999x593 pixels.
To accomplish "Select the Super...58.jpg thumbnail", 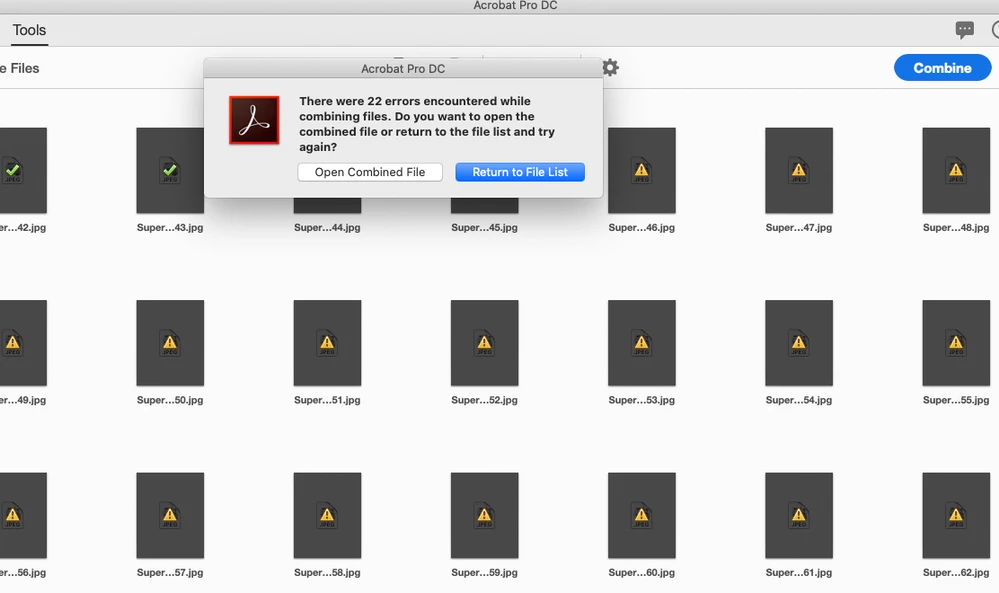I will tap(327, 515).
